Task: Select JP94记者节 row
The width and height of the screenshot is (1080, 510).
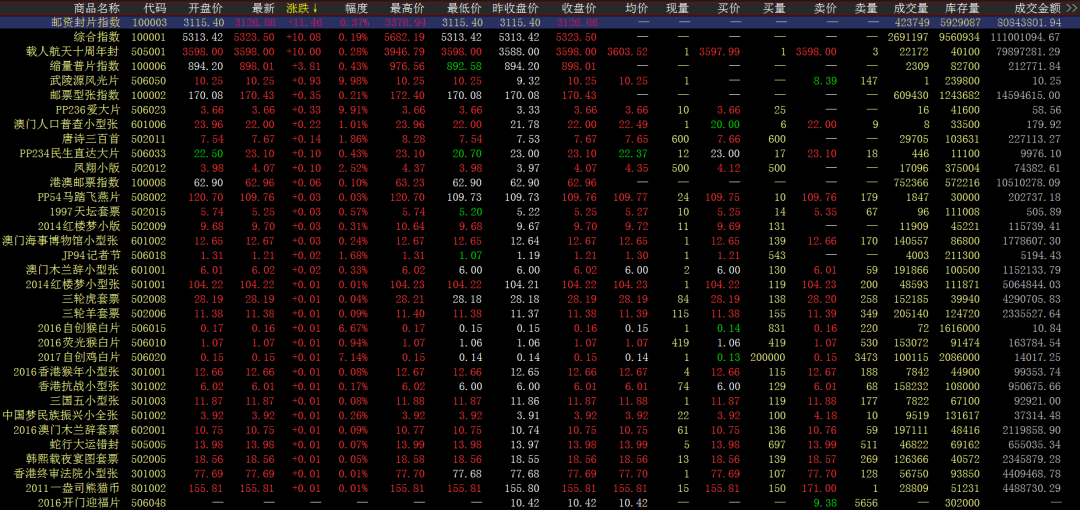Action: click(540, 255)
